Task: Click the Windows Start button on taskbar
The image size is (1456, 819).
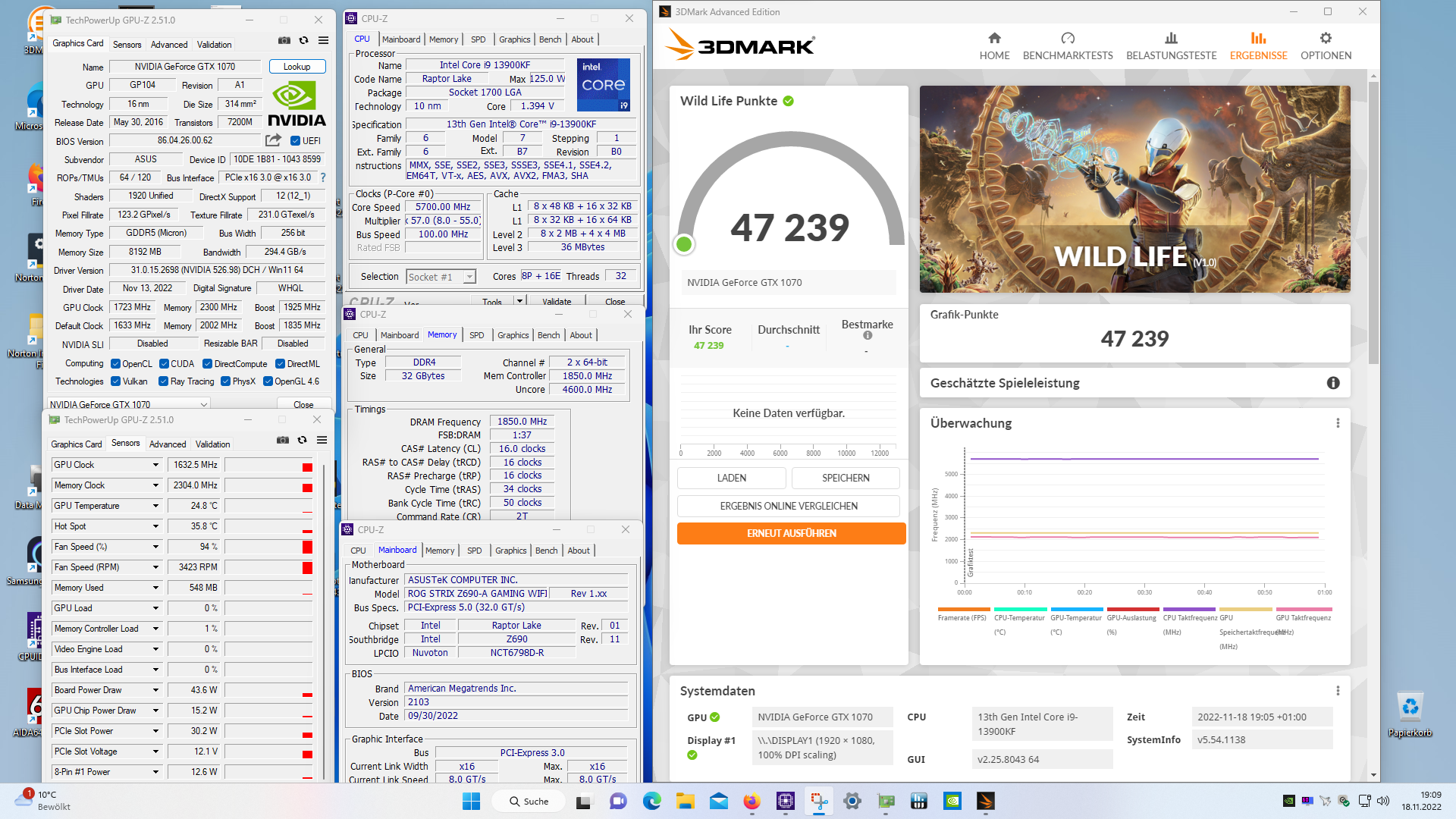Action: click(471, 801)
